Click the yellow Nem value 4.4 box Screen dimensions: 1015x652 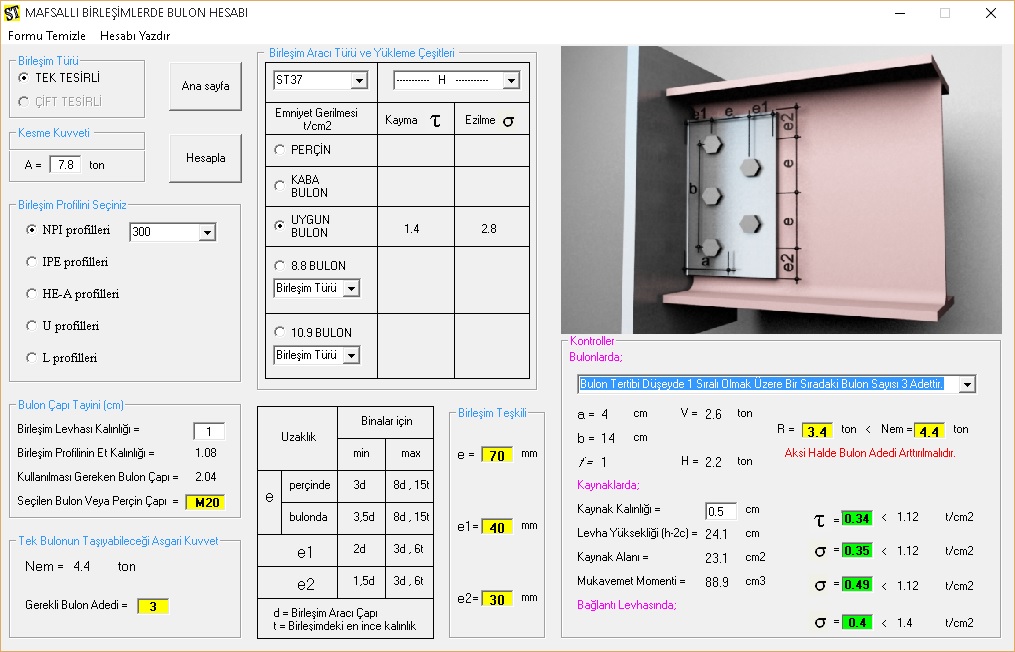(929, 431)
